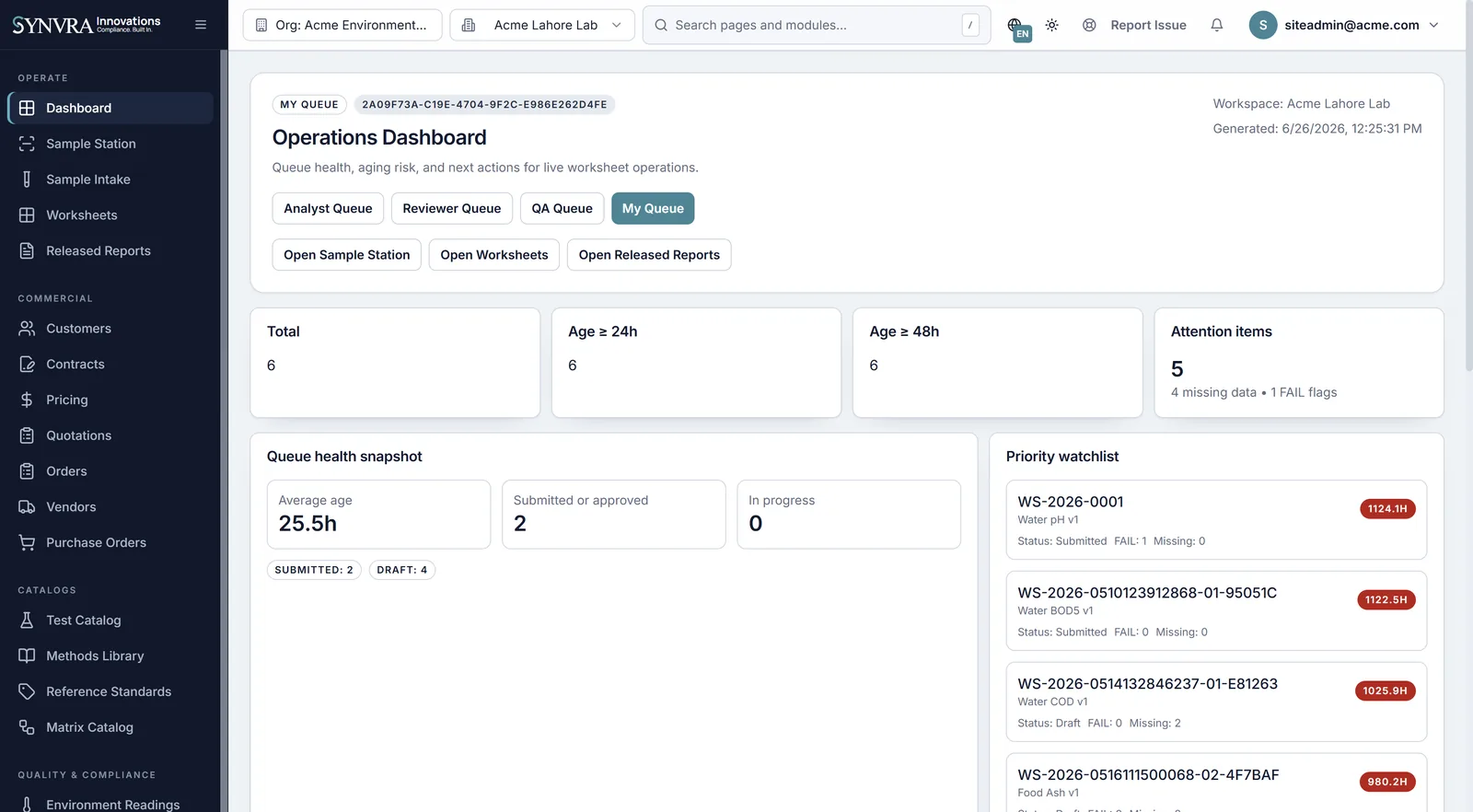Switch to the Reviewer Queue tab
1473x812 pixels.
[452, 208]
